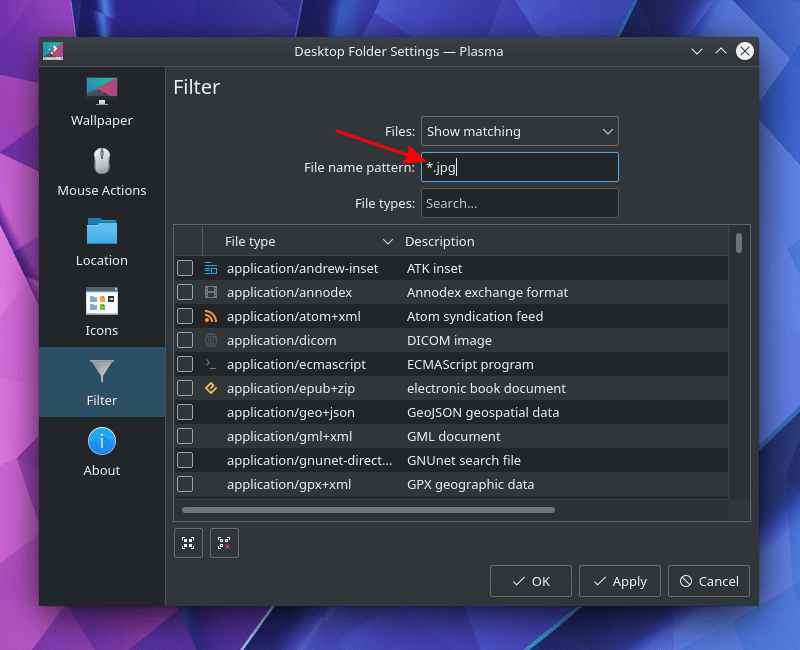This screenshot has width=800, height=650.
Task: Enable the application/dicom checkbox
Action: [x=186, y=340]
